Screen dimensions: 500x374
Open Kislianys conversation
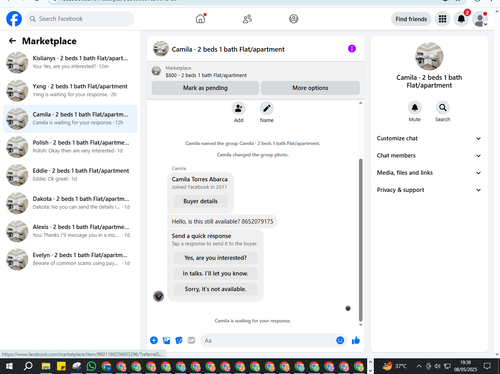click(x=70, y=62)
